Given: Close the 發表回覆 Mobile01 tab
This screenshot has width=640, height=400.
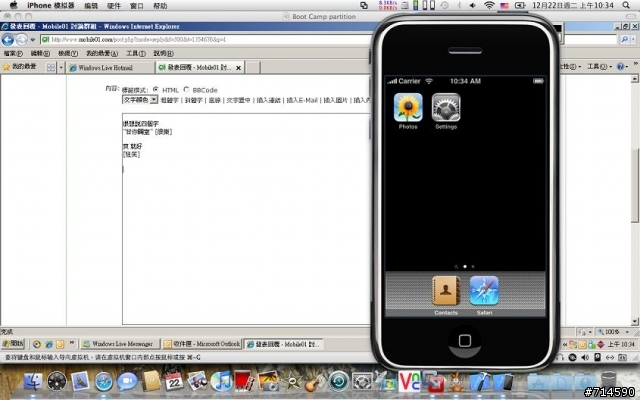Looking at the screenshot, I should [238, 68].
